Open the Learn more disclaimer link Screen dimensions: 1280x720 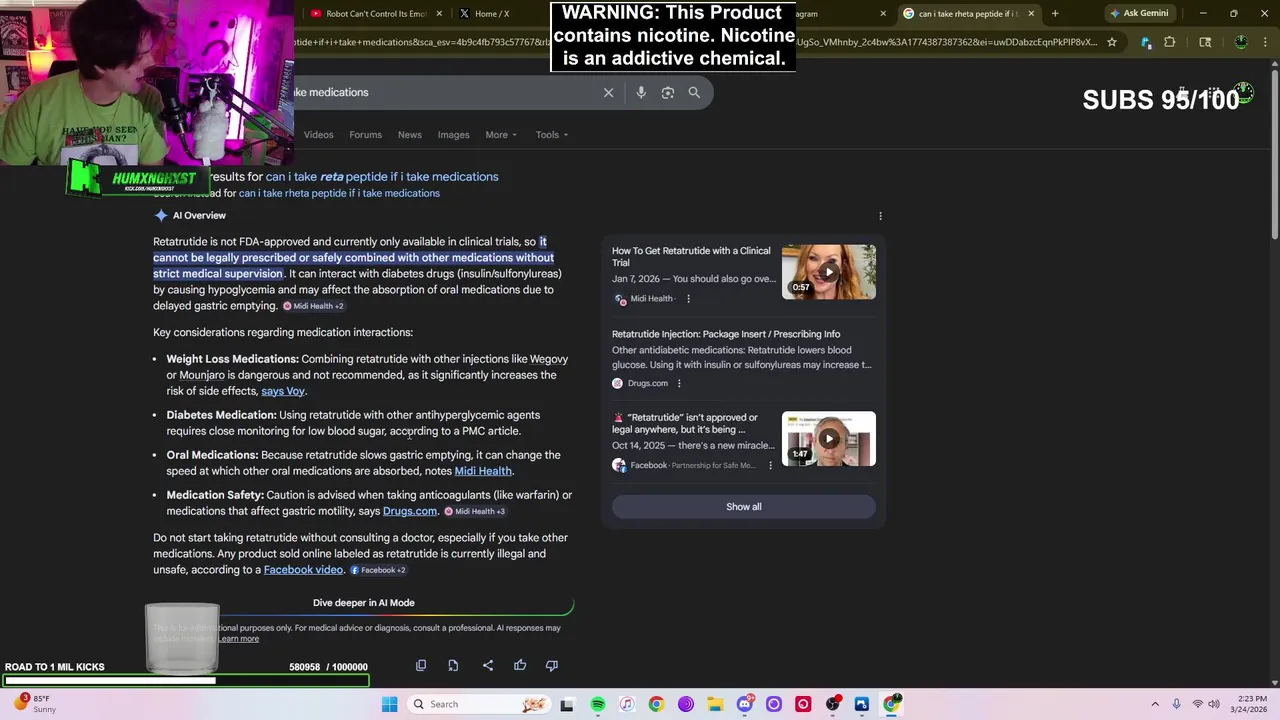point(238,638)
